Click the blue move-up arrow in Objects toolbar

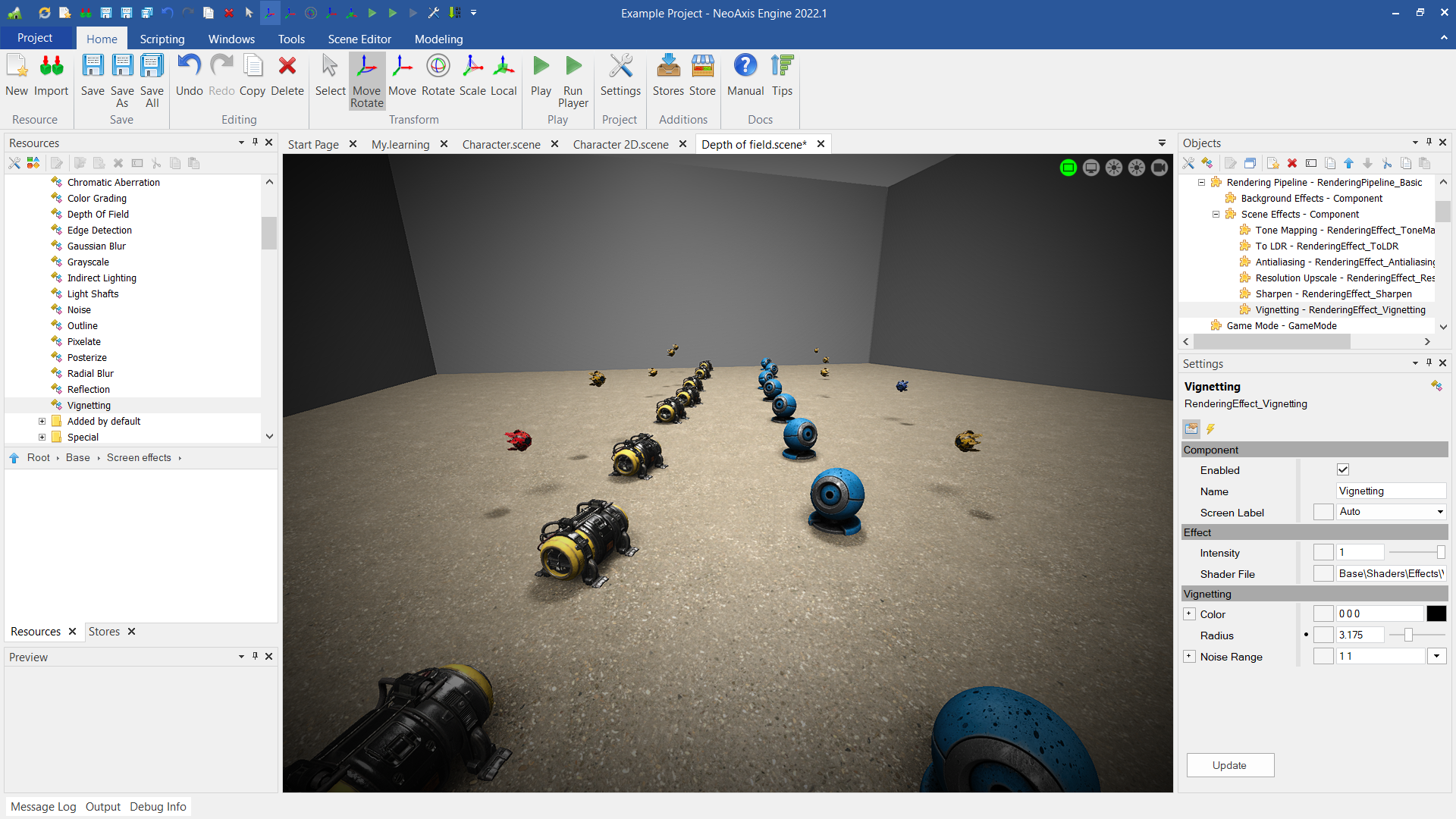click(1348, 164)
